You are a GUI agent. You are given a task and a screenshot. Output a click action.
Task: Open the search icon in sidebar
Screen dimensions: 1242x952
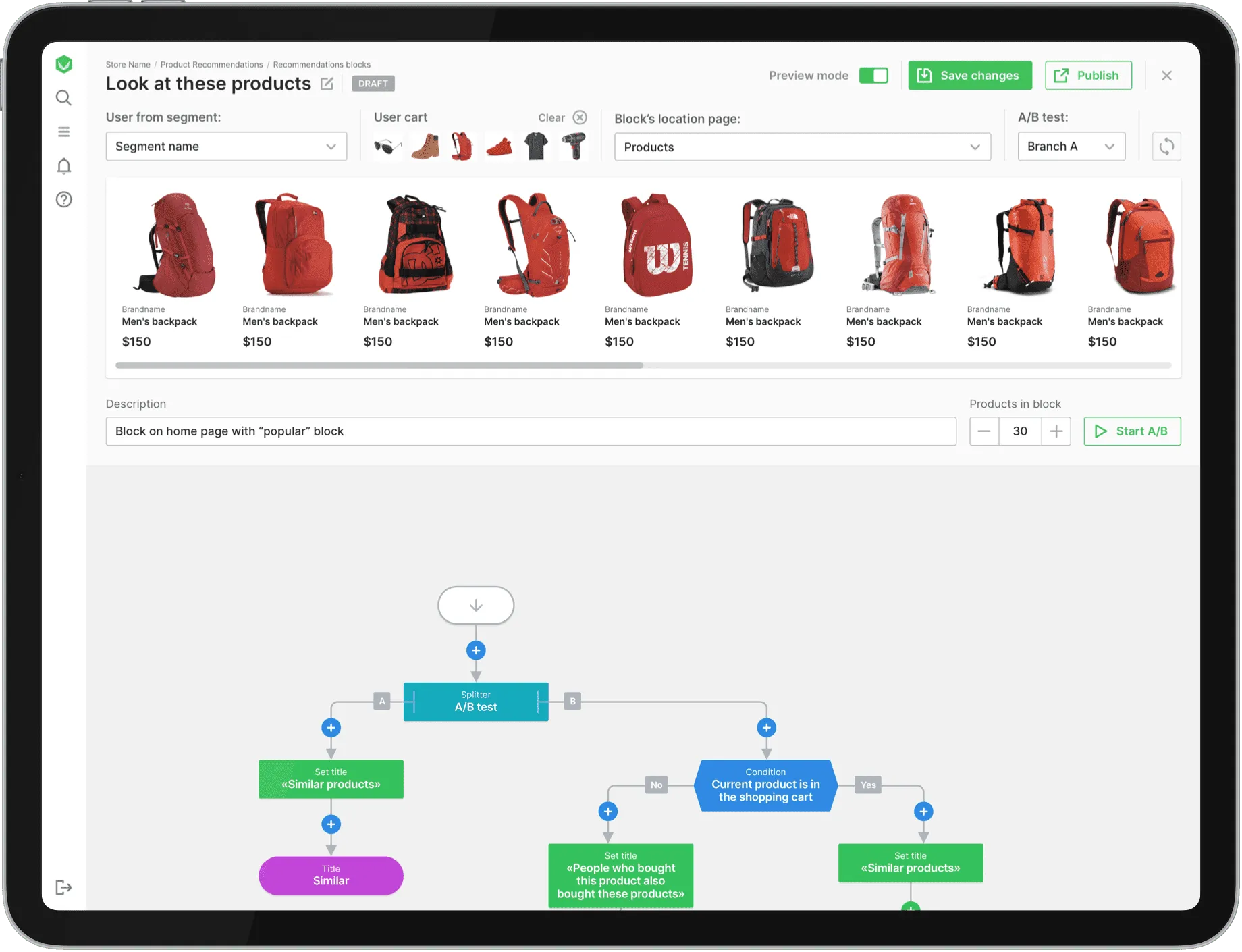[63, 98]
